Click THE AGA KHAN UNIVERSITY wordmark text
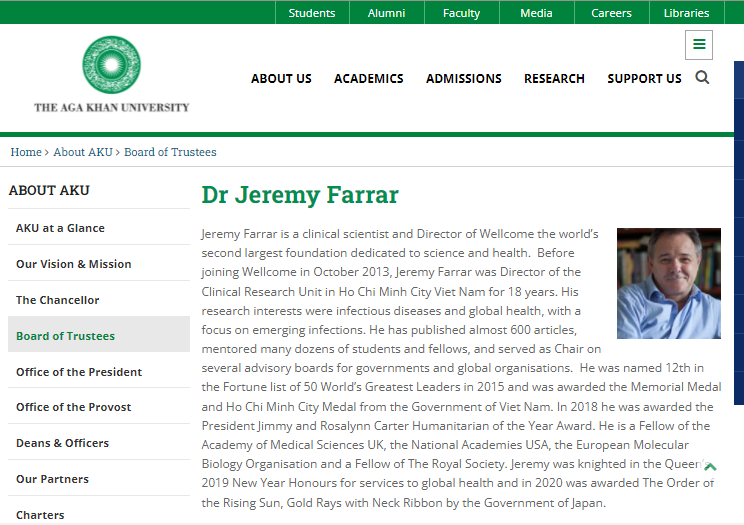 (112, 107)
